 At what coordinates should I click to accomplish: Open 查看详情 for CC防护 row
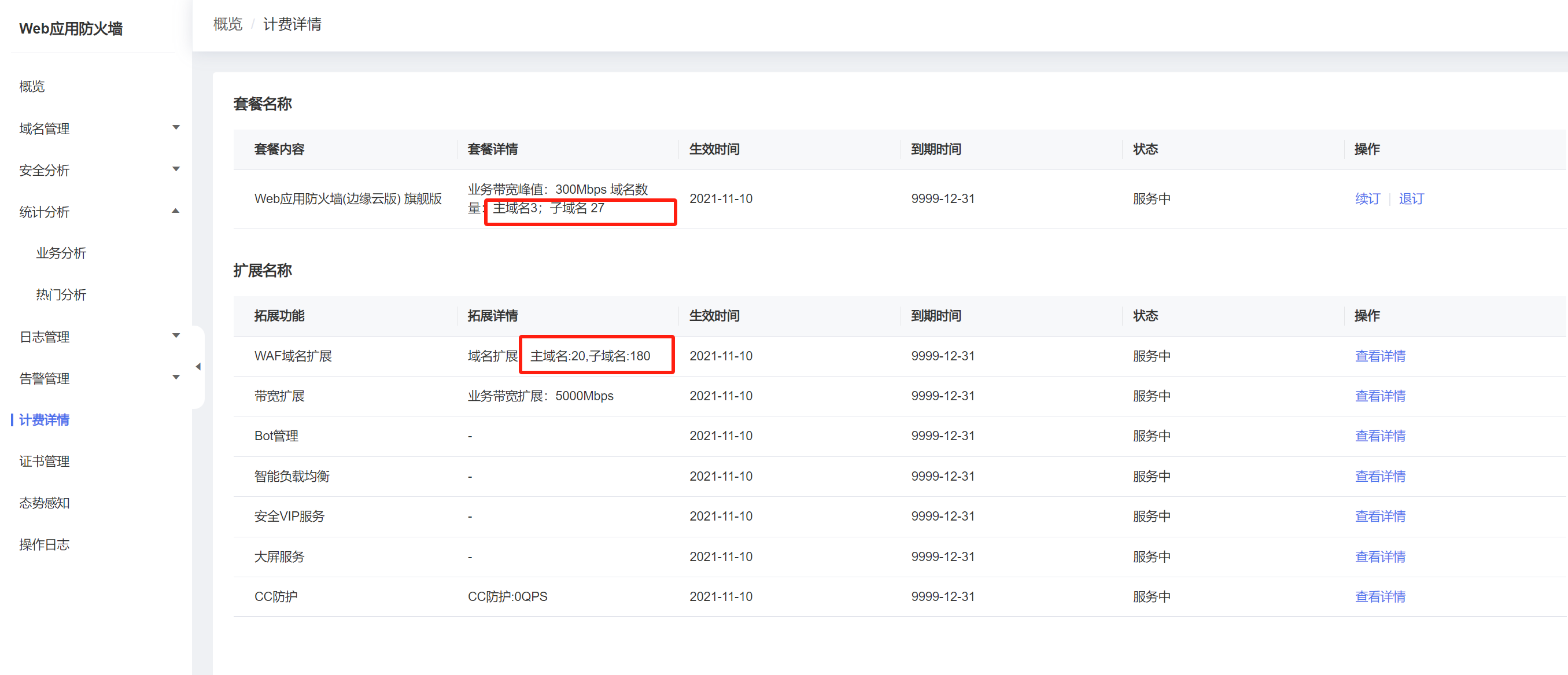(1380, 597)
